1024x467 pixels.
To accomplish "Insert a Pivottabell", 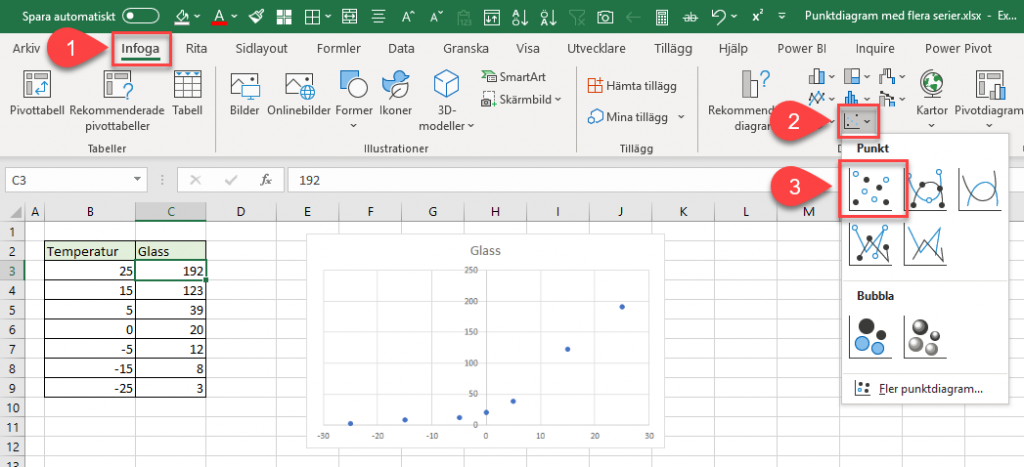I will (x=37, y=93).
